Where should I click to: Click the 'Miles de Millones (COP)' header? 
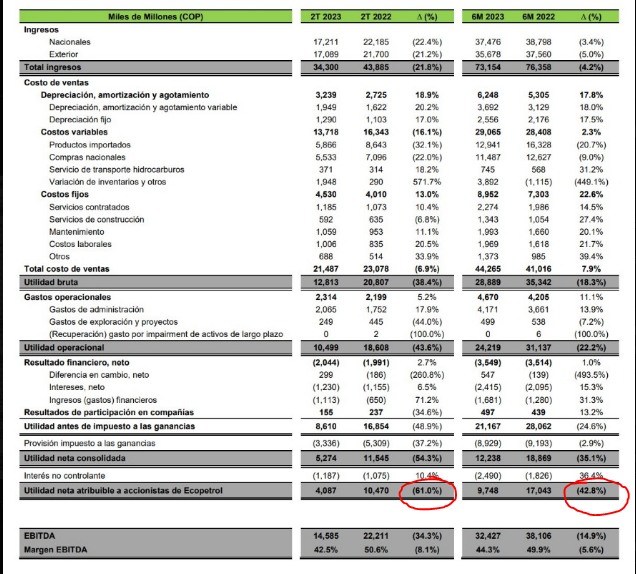[x=155, y=17]
